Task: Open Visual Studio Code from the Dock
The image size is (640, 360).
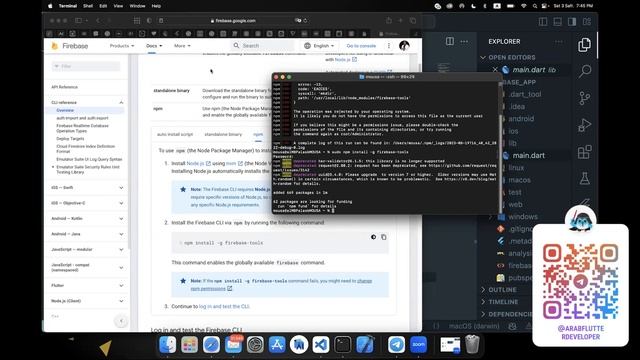Action: 321,345
